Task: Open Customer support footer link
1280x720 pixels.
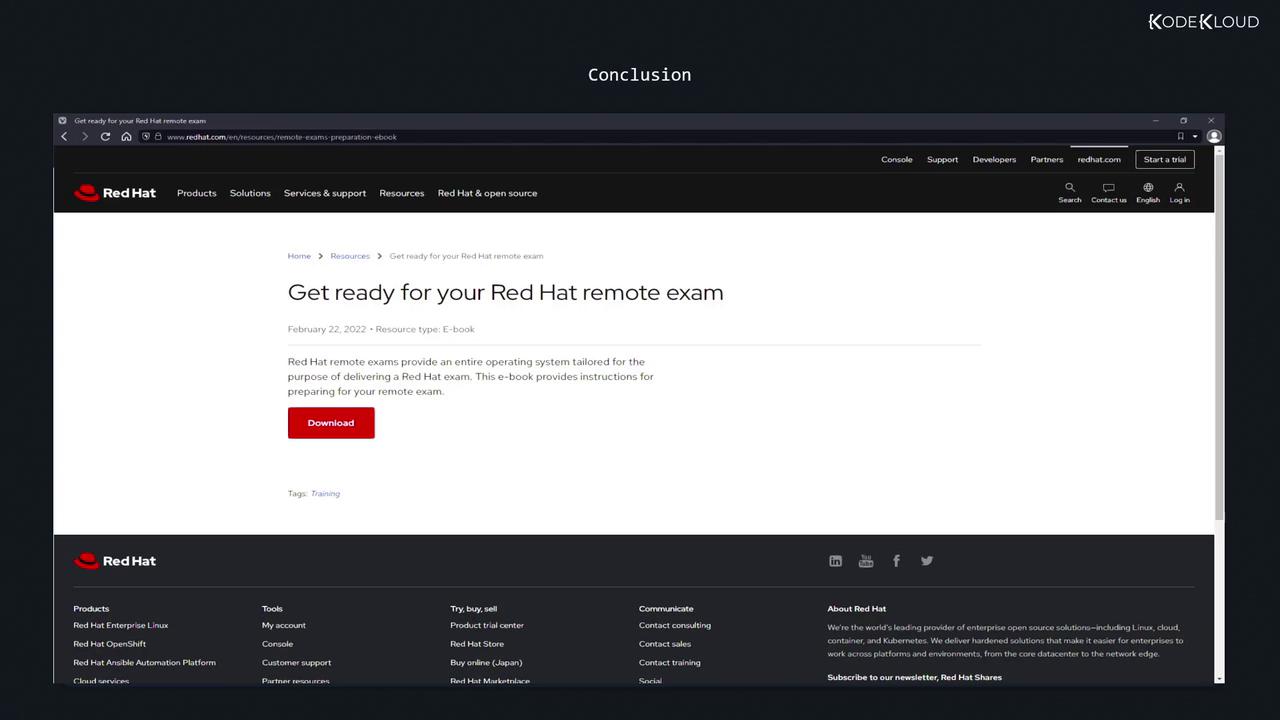Action: coord(296,663)
